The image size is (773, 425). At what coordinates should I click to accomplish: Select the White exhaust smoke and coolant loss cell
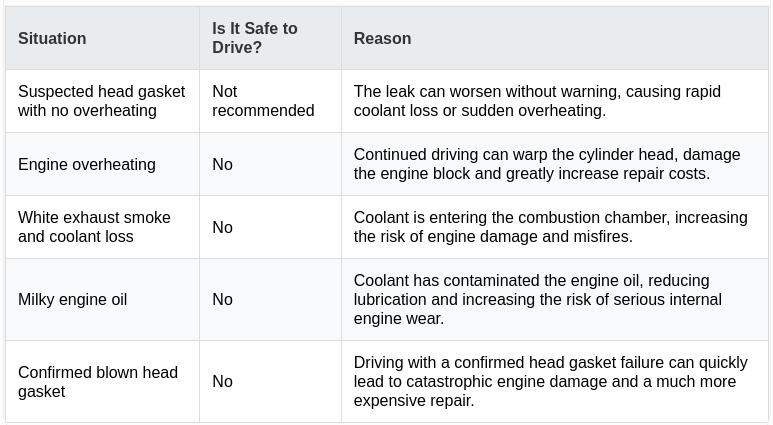(94, 227)
